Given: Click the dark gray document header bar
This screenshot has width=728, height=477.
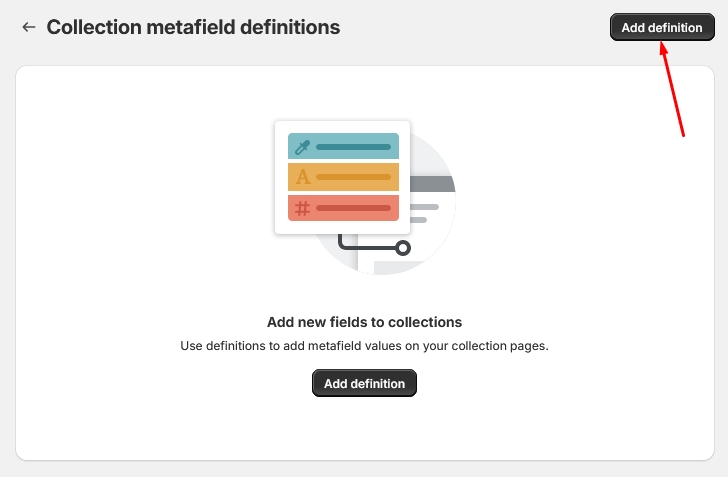Looking at the screenshot, I should tap(433, 184).
